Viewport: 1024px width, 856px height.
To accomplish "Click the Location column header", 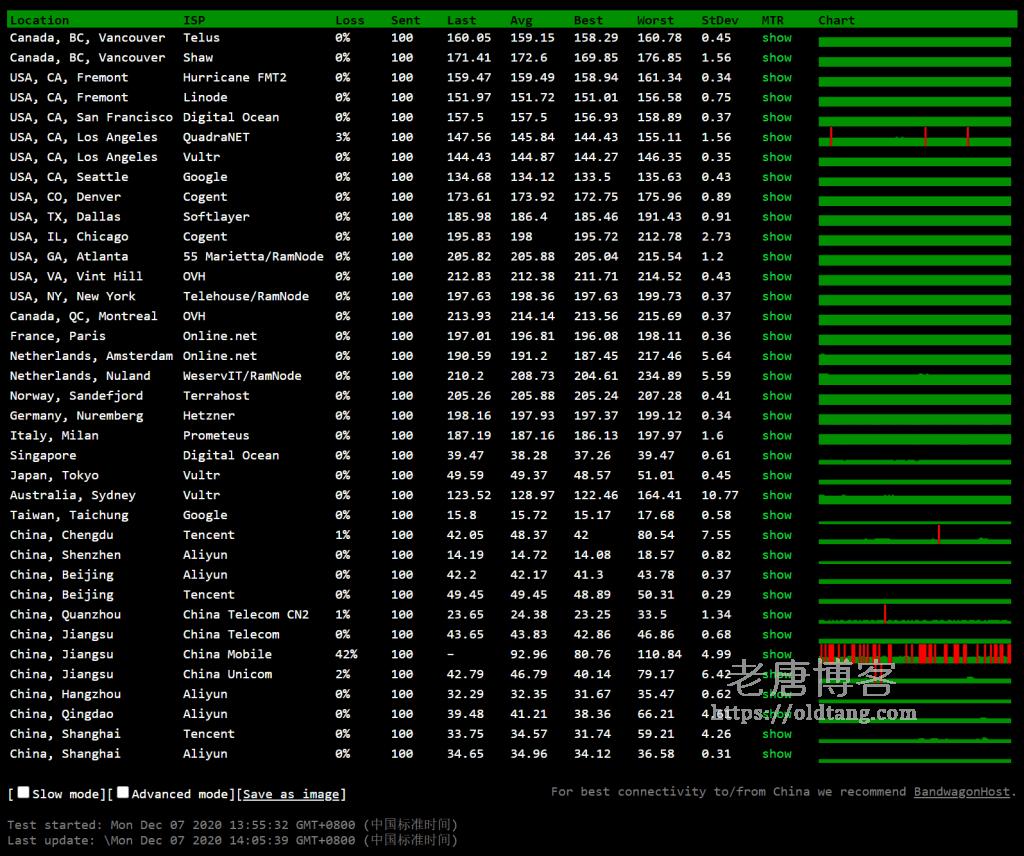I will coord(39,20).
